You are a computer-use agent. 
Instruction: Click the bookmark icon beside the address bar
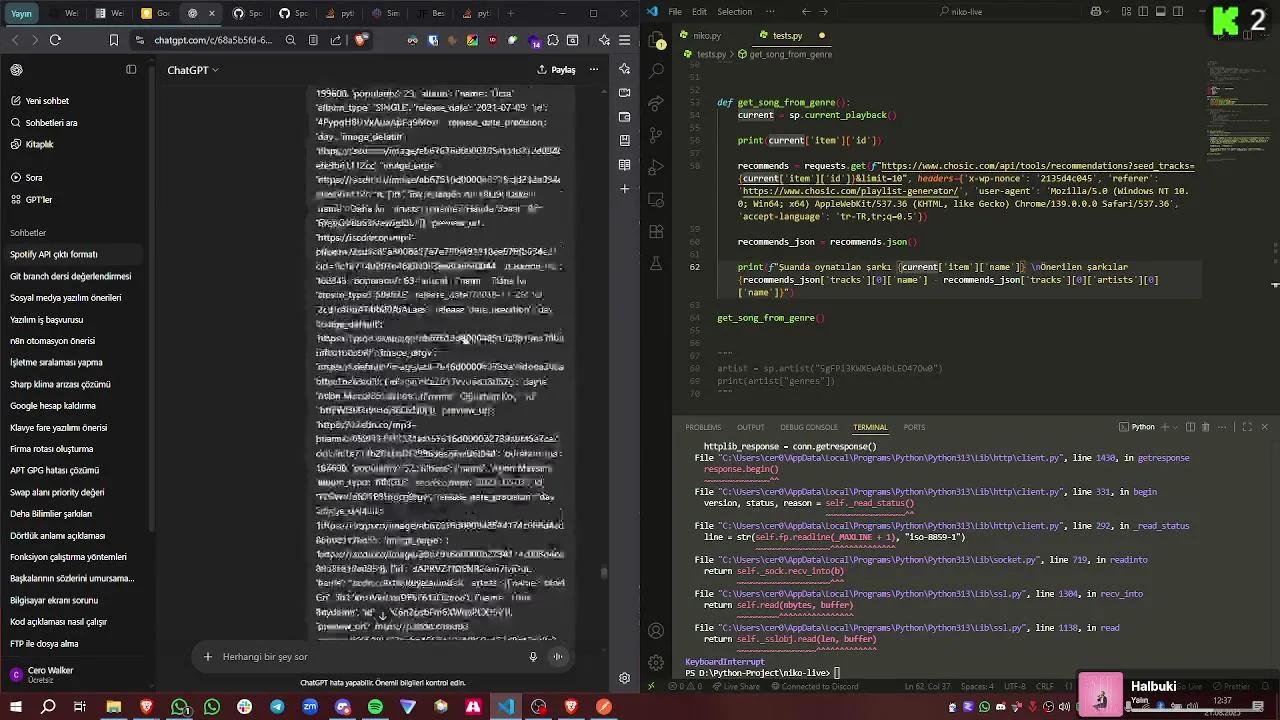click(113, 40)
